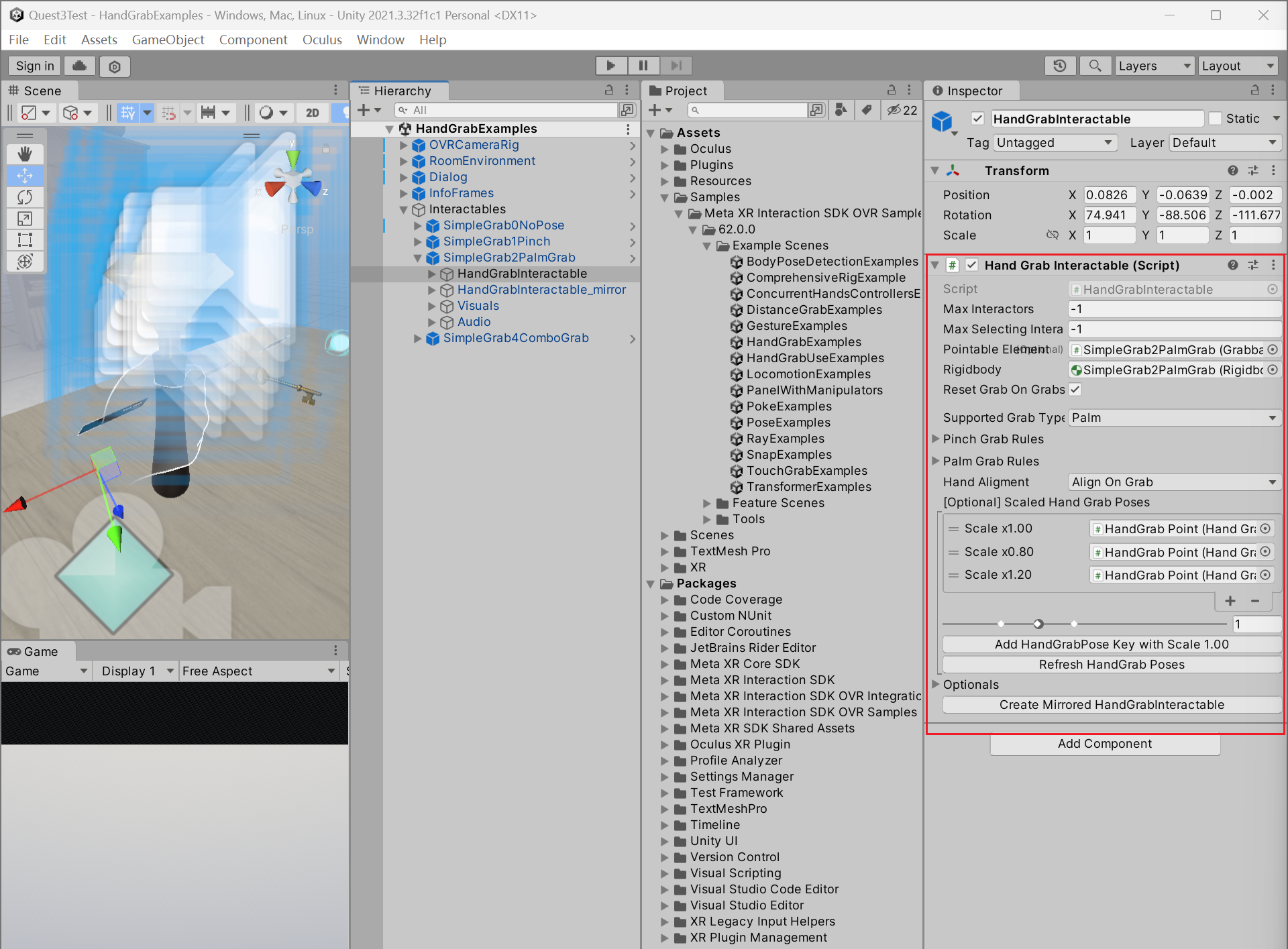Image resolution: width=1288 pixels, height=949 pixels.
Task: Click Add HandGrabPose Key with Scale button
Action: pyautogui.click(x=1112, y=645)
